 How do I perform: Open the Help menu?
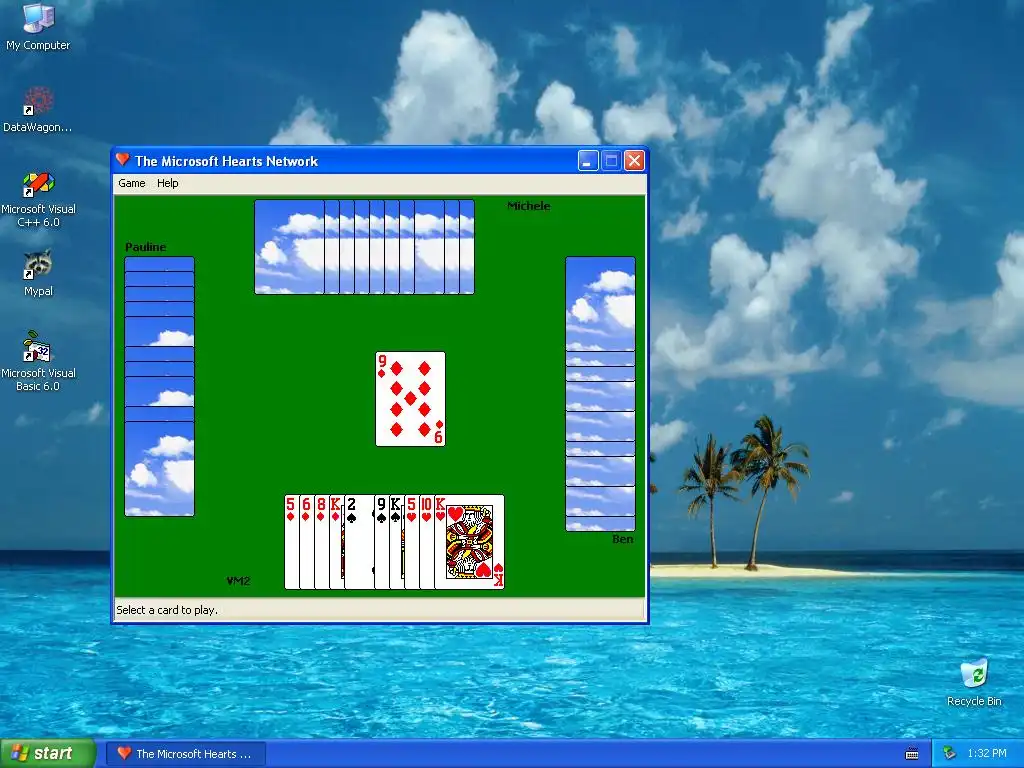point(167,184)
